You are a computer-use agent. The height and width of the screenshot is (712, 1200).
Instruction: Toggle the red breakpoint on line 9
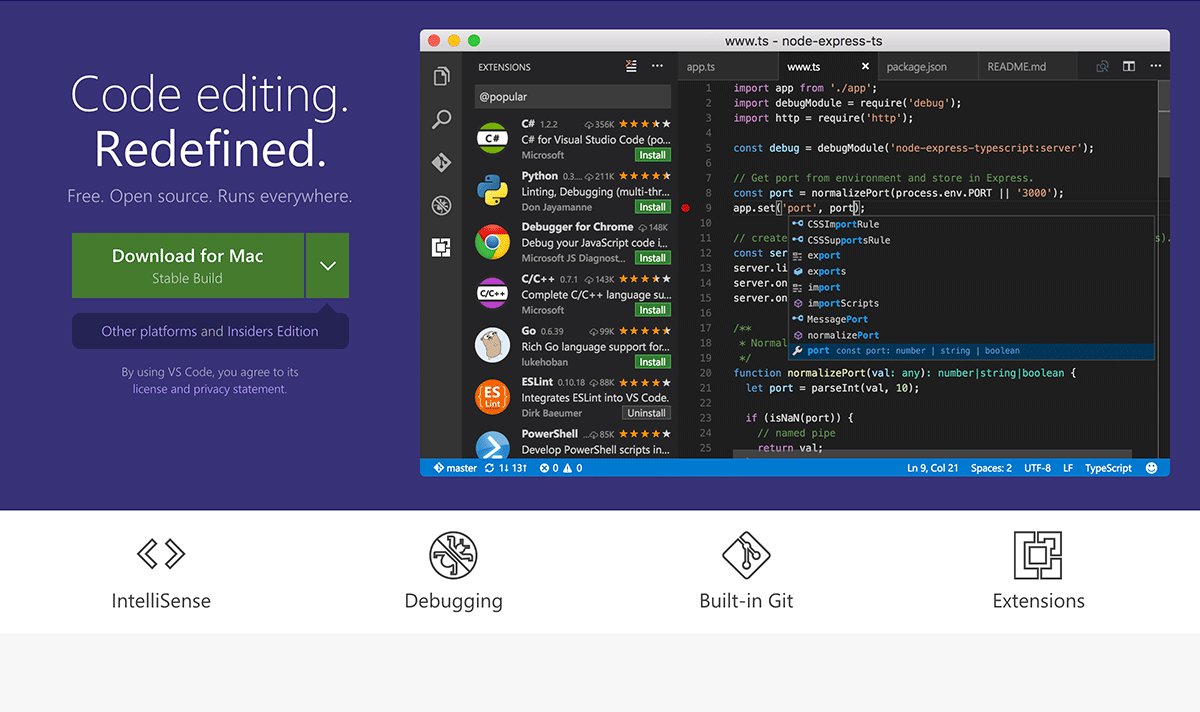[x=686, y=207]
